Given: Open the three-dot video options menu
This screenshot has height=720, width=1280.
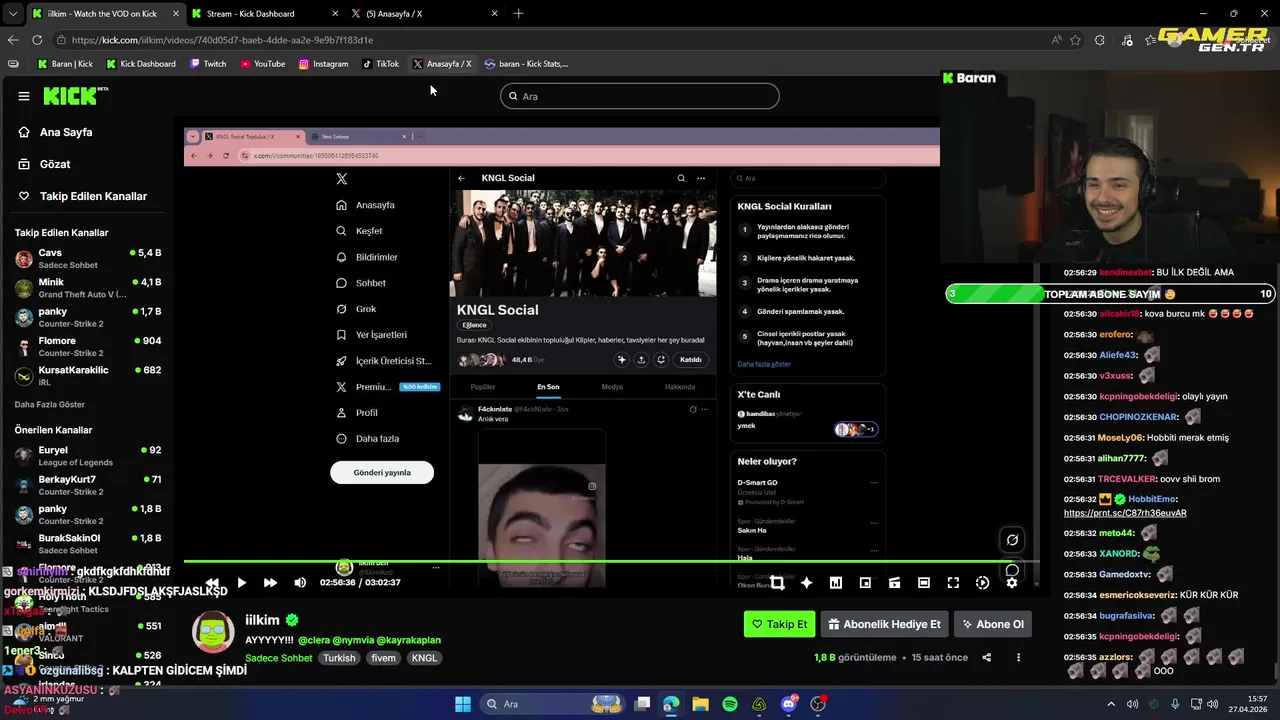Looking at the screenshot, I should point(1018,658).
